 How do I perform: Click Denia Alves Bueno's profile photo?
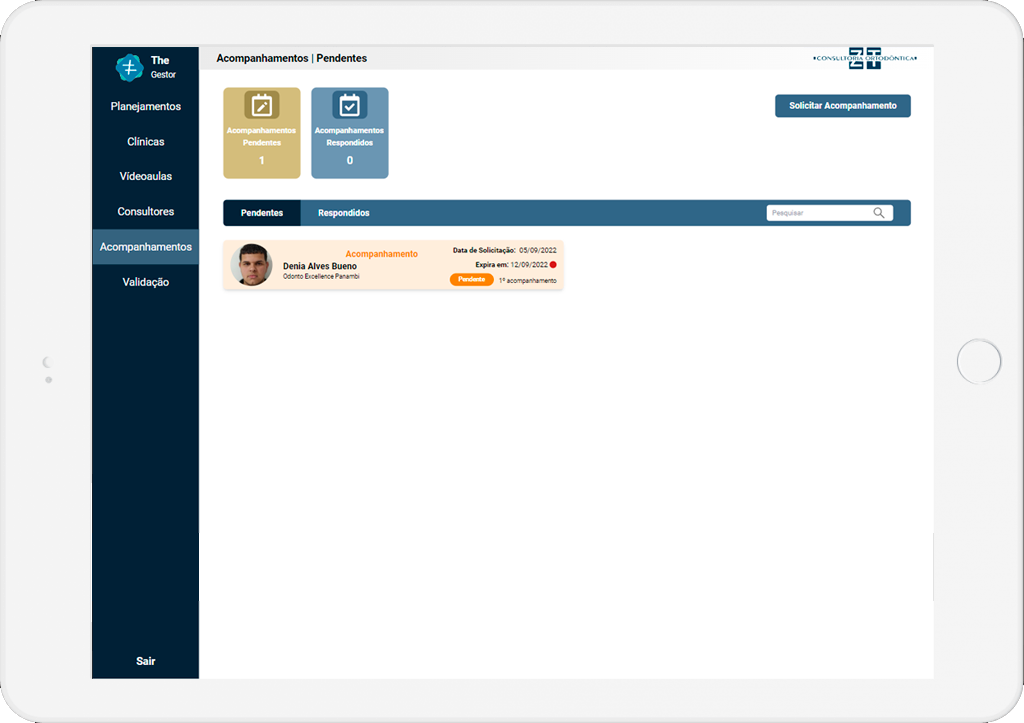tap(251, 266)
